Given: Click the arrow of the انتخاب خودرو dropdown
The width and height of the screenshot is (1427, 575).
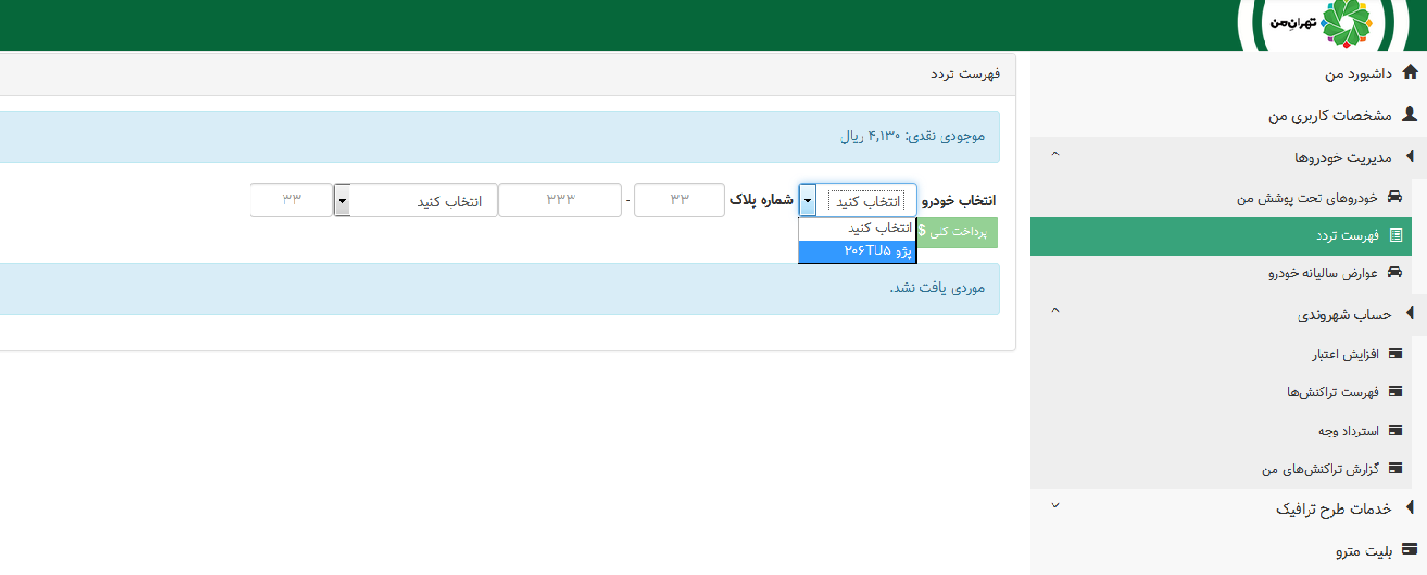Looking at the screenshot, I should pyautogui.click(x=807, y=200).
